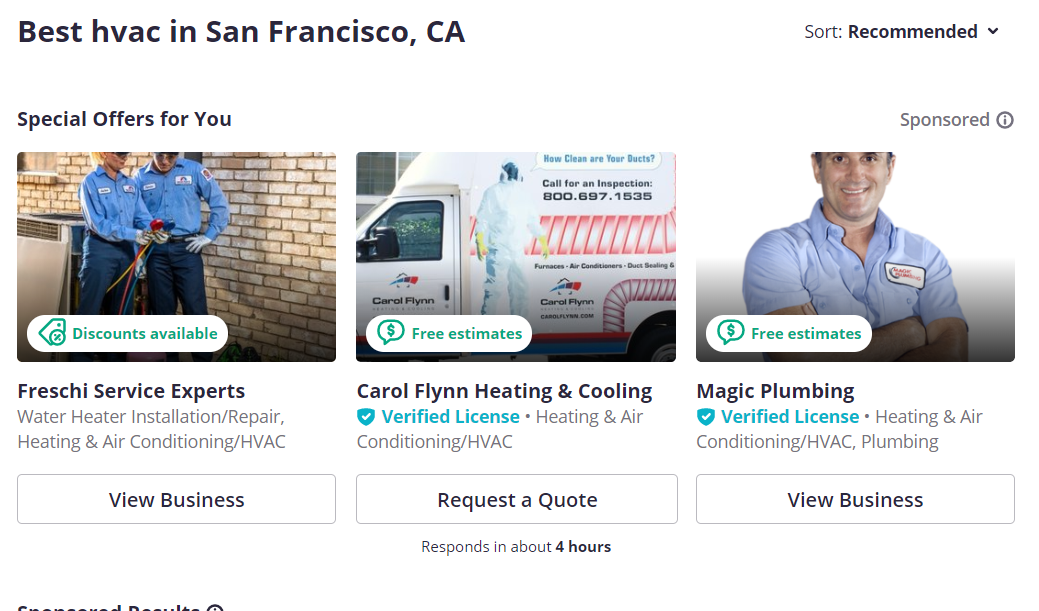Open the Magic Plumbing business name link

coord(775,391)
